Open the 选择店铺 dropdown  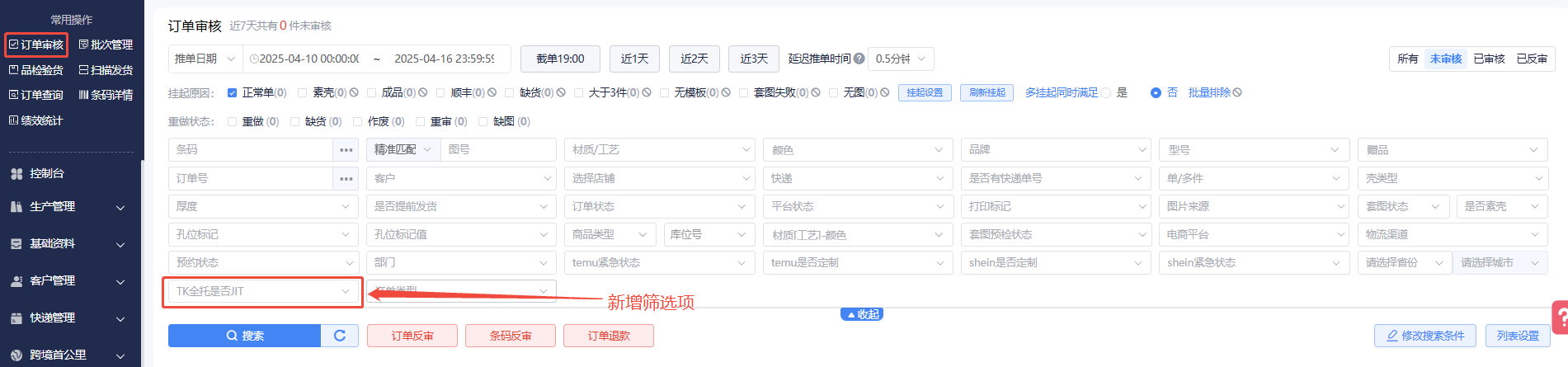point(660,178)
